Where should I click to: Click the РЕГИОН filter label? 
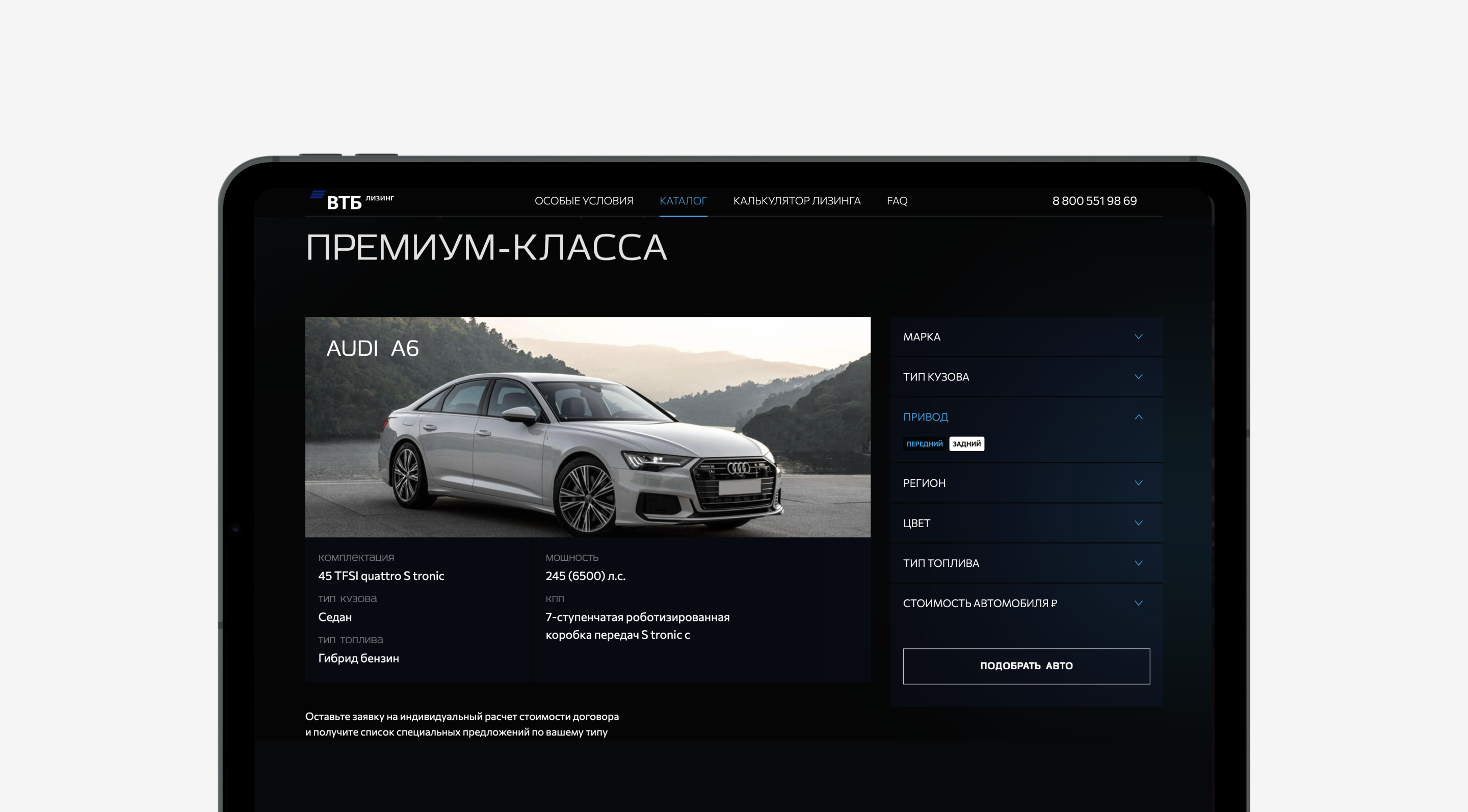coord(924,483)
